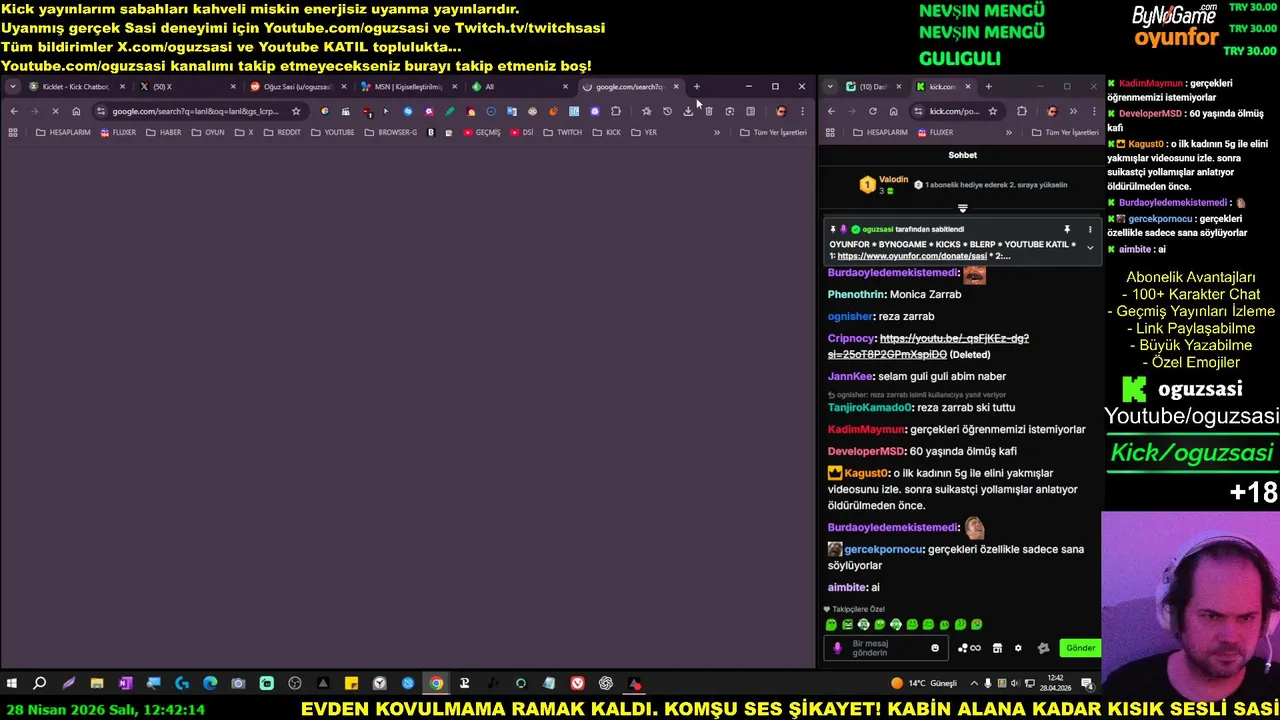Open the channel points infinity icon
The image size is (1280, 720).
[969, 648]
